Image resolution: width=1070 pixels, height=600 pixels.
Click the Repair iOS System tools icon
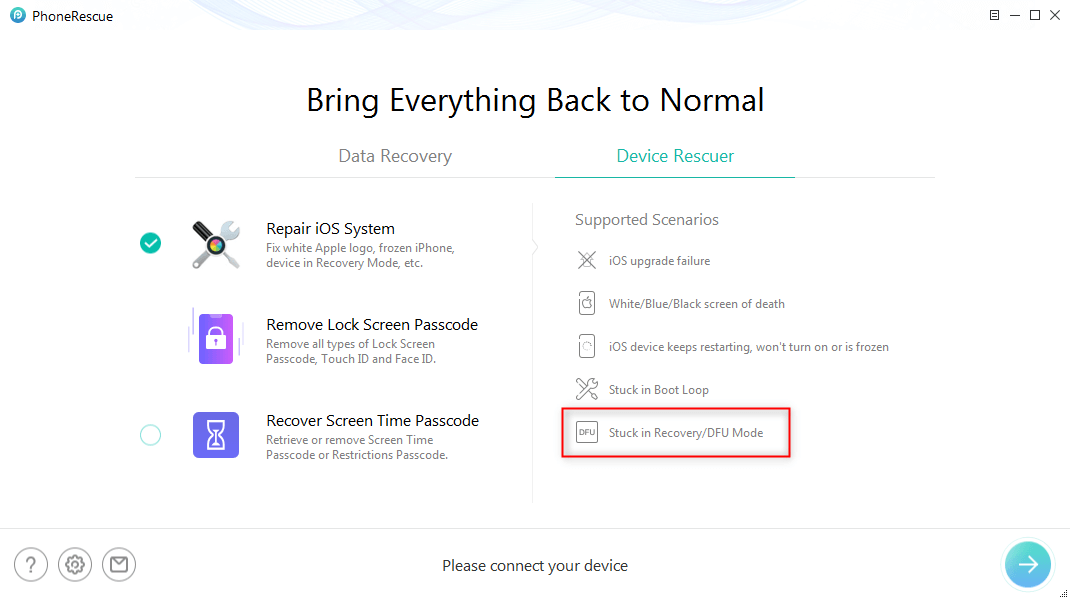pos(216,244)
